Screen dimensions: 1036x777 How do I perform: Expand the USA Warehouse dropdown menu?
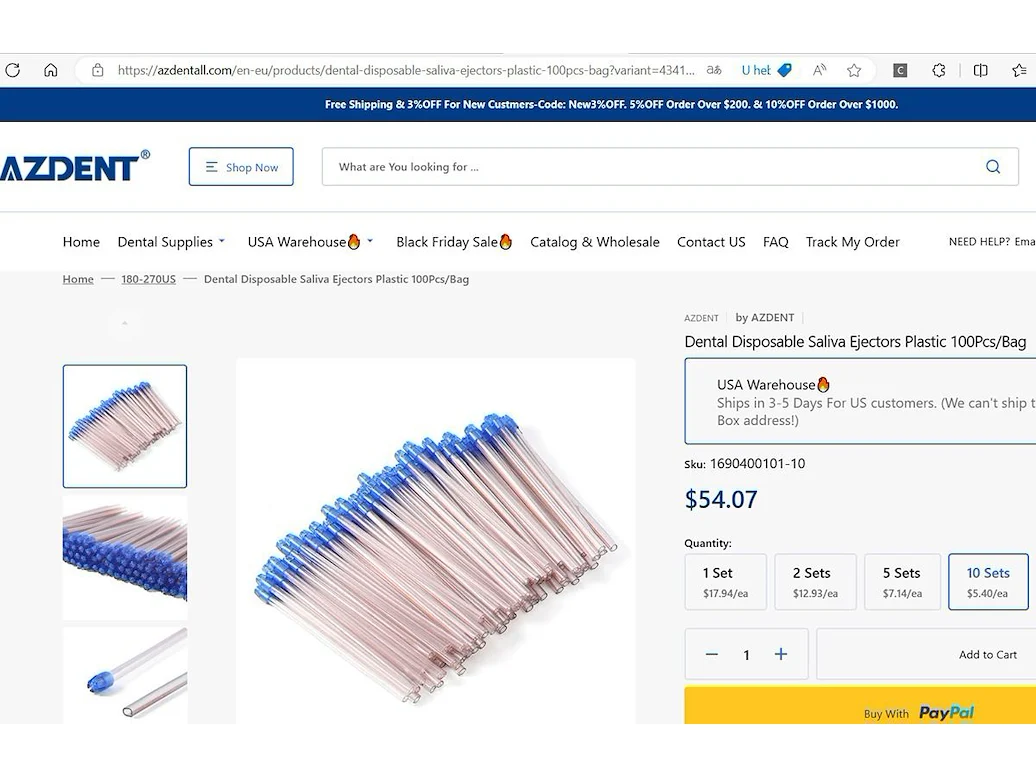coord(311,242)
